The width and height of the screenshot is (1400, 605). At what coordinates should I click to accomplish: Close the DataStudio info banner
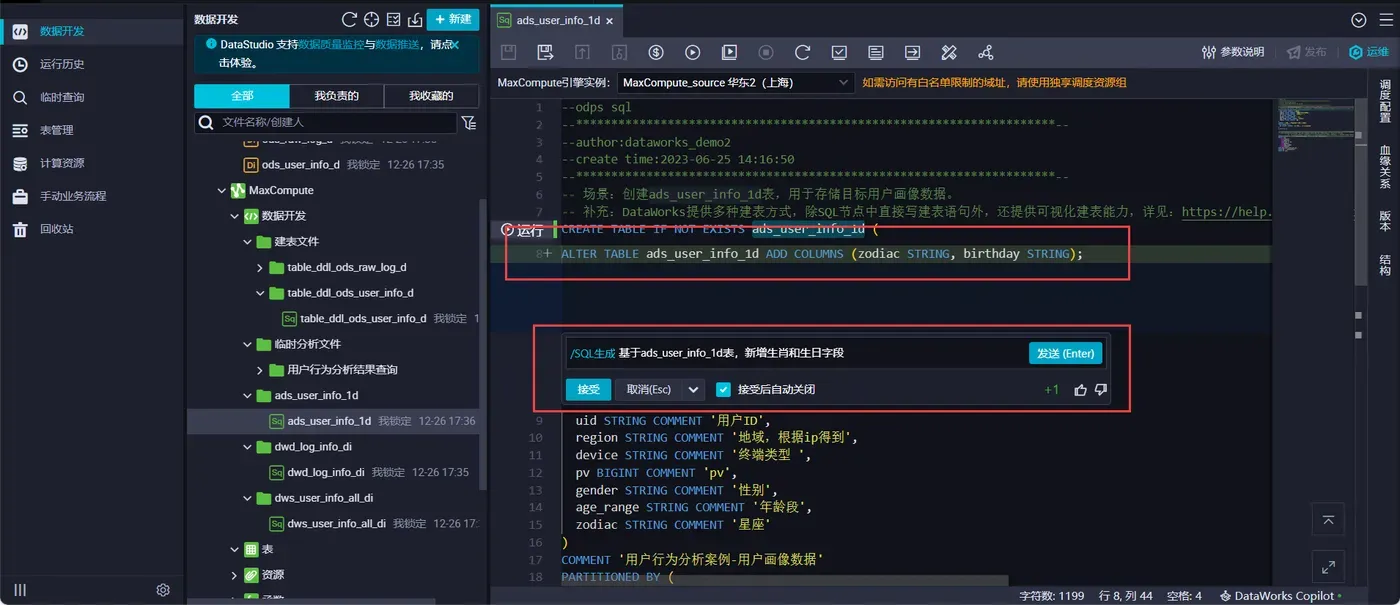pyautogui.click(x=455, y=45)
